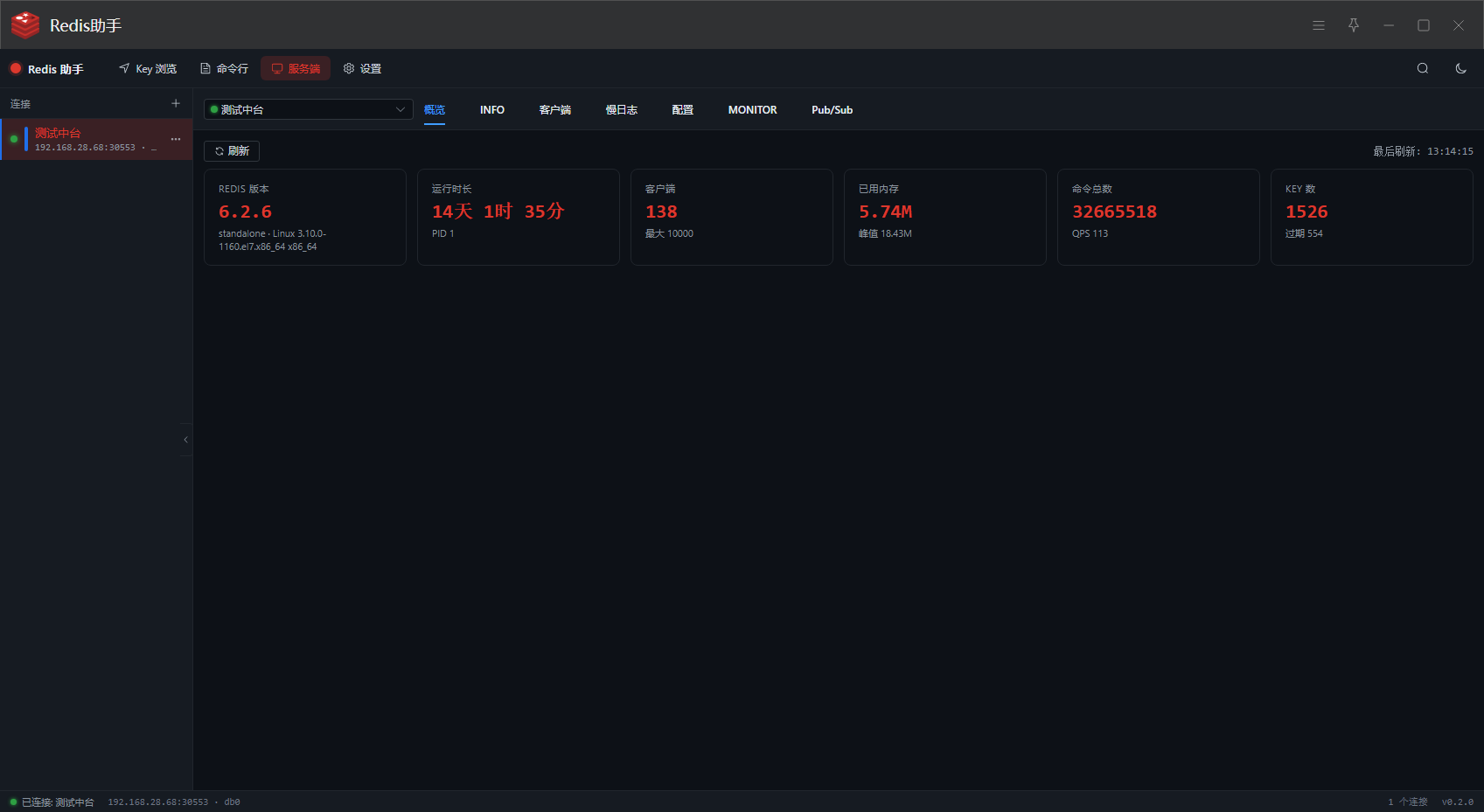Switch to Key 浏览 view
The width and height of the screenshot is (1484, 812).
(148, 68)
